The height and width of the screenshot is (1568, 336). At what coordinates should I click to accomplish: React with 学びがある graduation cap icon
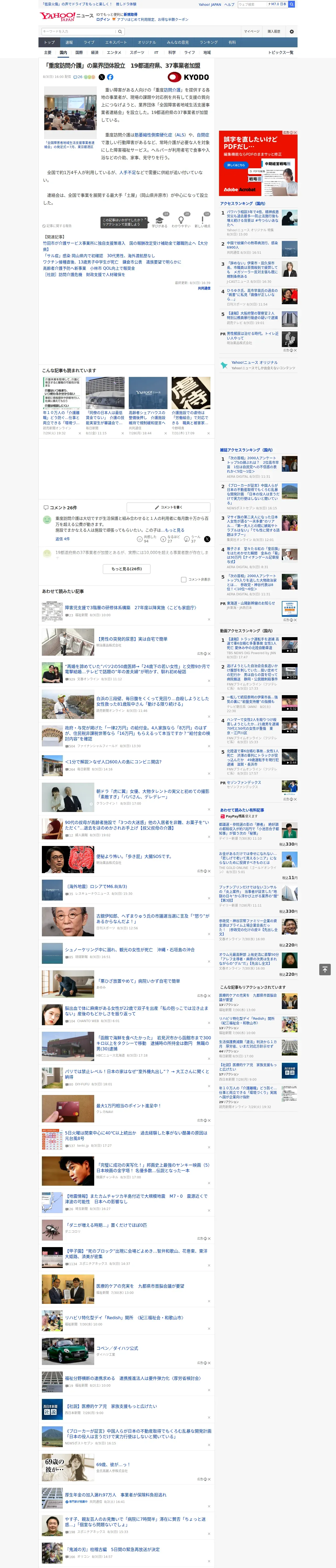pos(160,221)
